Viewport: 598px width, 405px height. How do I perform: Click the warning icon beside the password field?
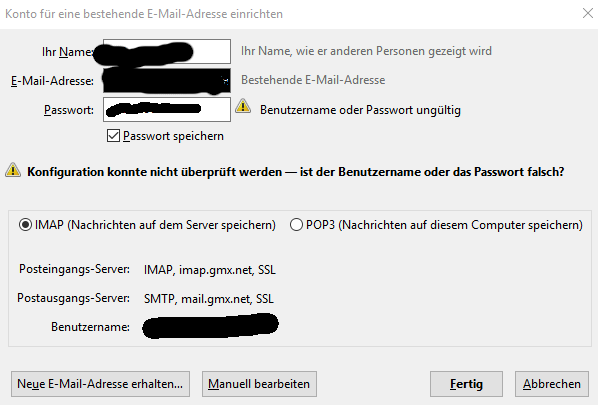pos(243,106)
